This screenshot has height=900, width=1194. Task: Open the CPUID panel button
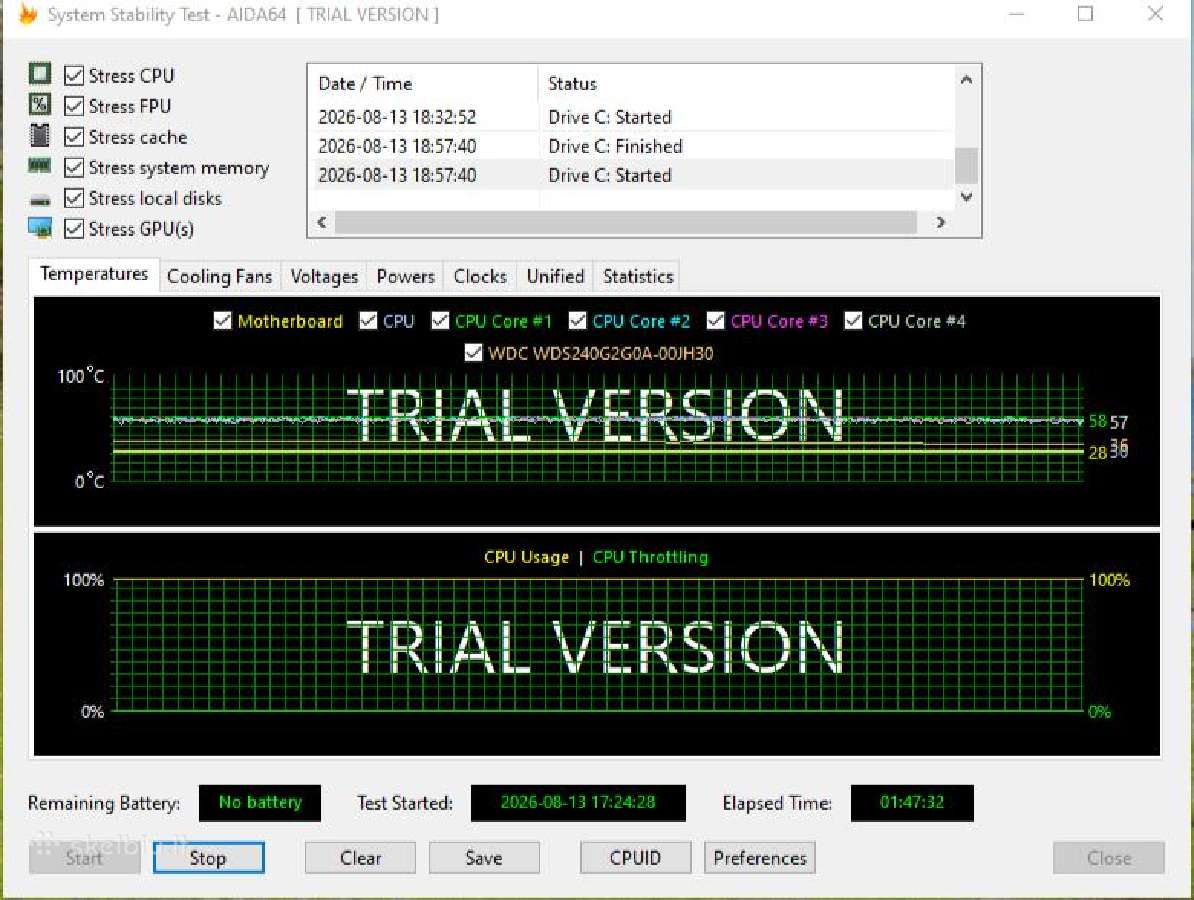635,858
